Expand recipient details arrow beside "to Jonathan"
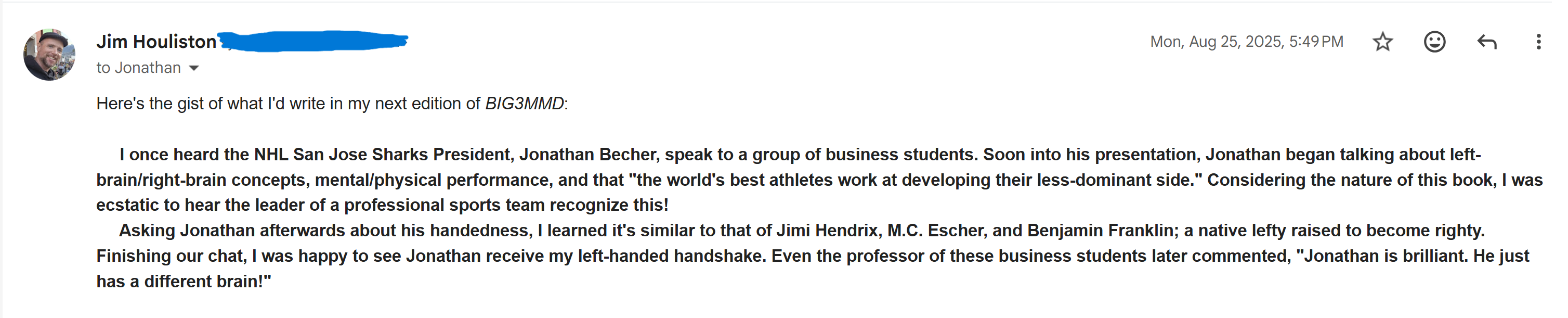The width and height of the screenshot is (1568, 318). pos(194,68)
